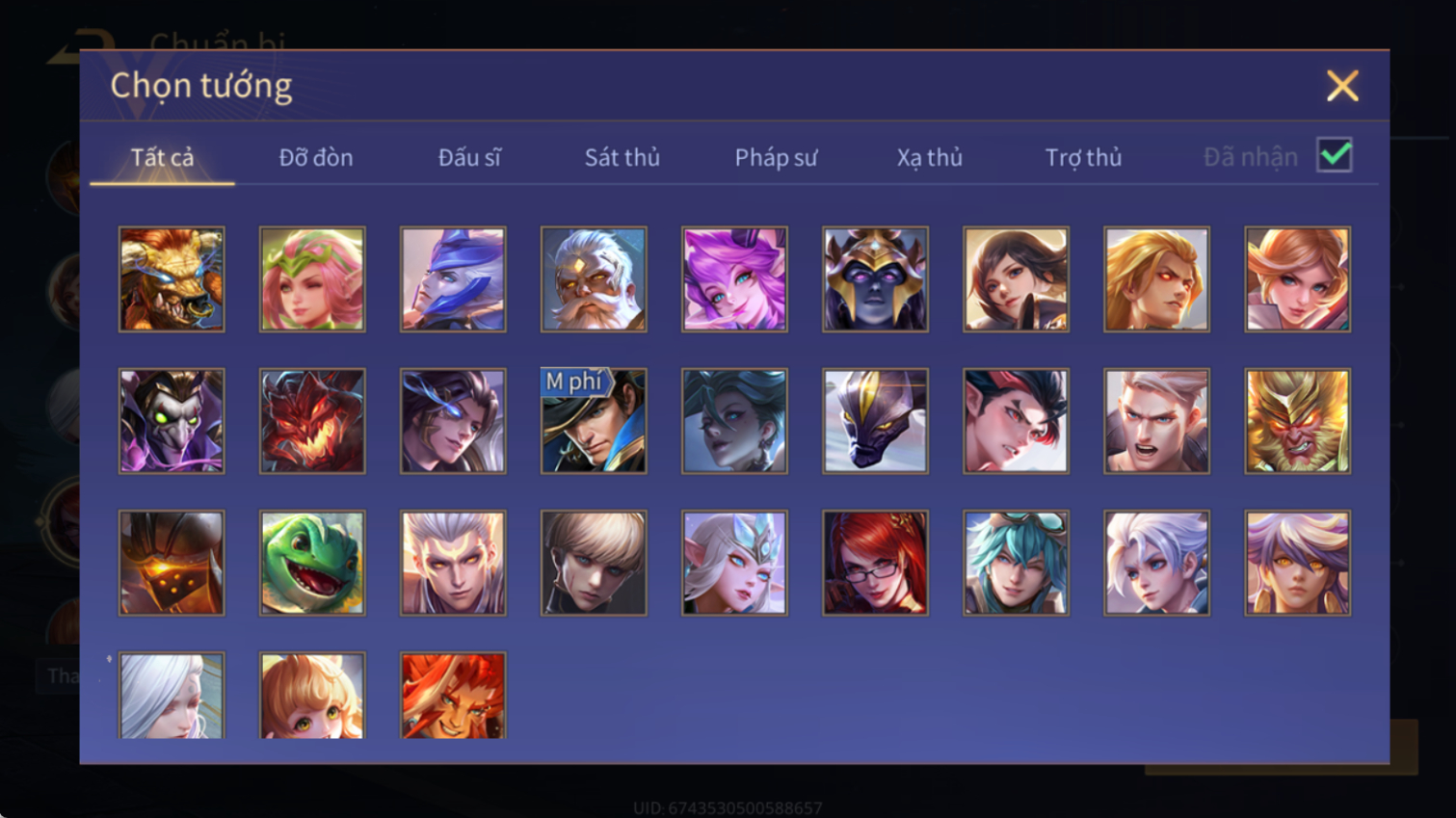Select the pink-haired hero with leaf crown
1456x818 pixels.
click(312, 279)
